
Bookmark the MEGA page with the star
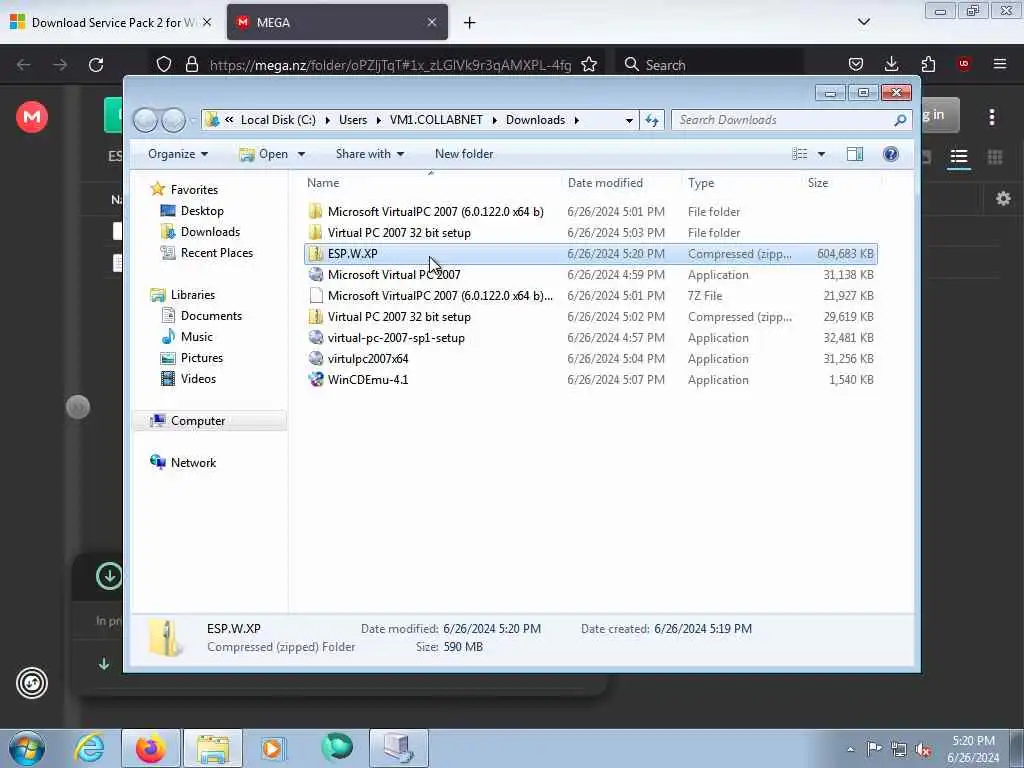(589, 65)
